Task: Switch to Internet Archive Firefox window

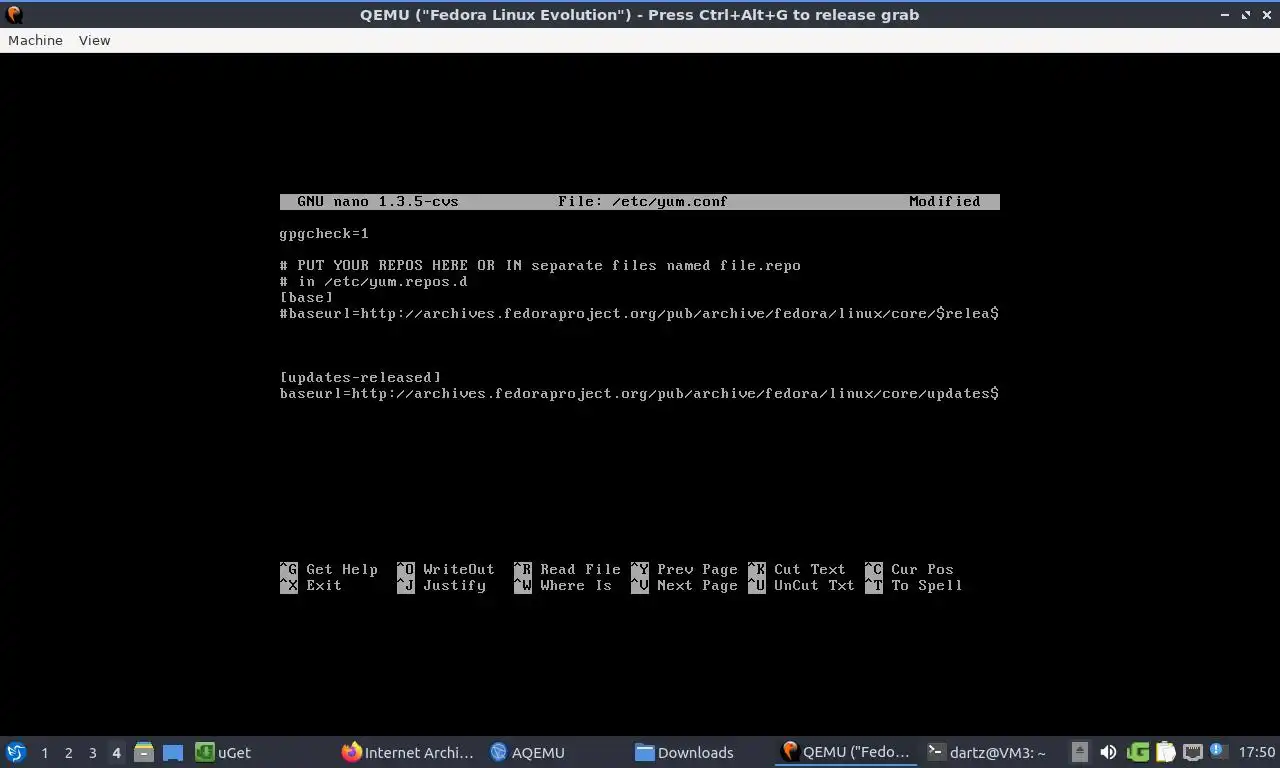Action: pyautogui.click(x=408, y=752)
